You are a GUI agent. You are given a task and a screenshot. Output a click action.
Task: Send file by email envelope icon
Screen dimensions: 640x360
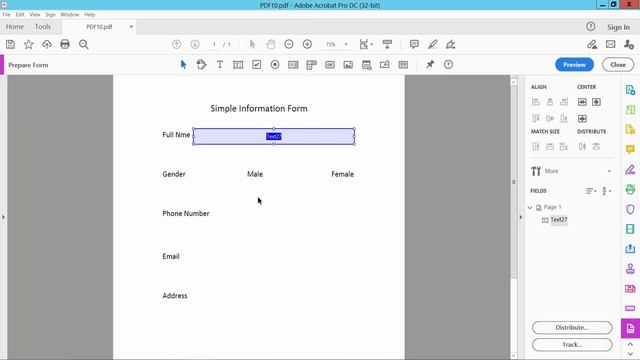pos(611,44)
